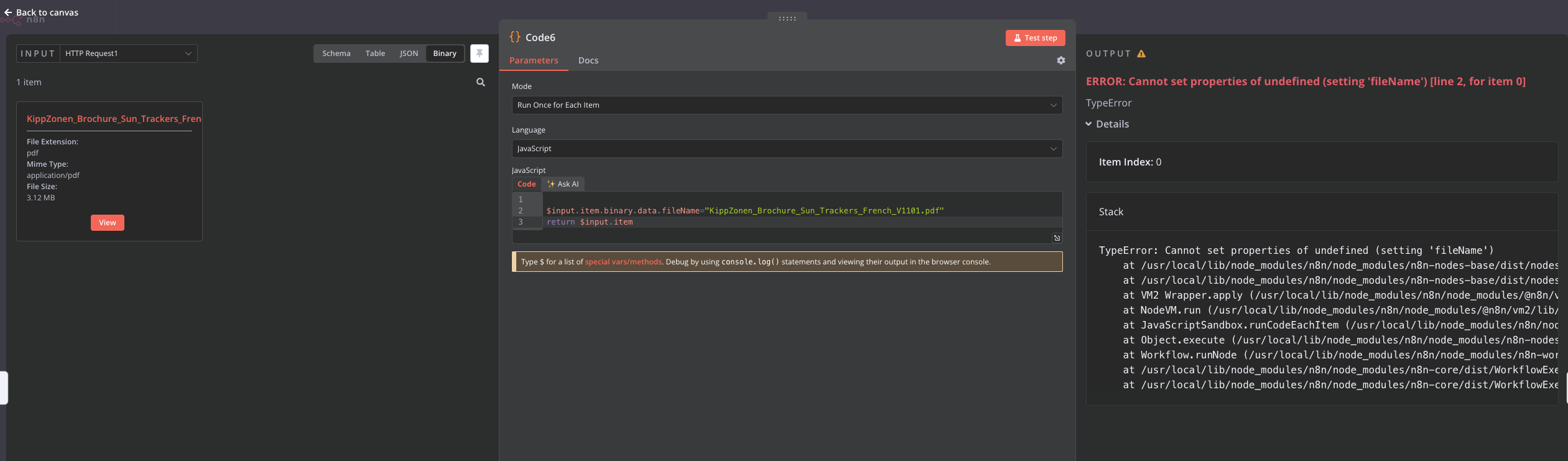The height and width of the screenshot is (461, 1568).
Task: Click the Test step button
Action: [x=1035, y=38]
